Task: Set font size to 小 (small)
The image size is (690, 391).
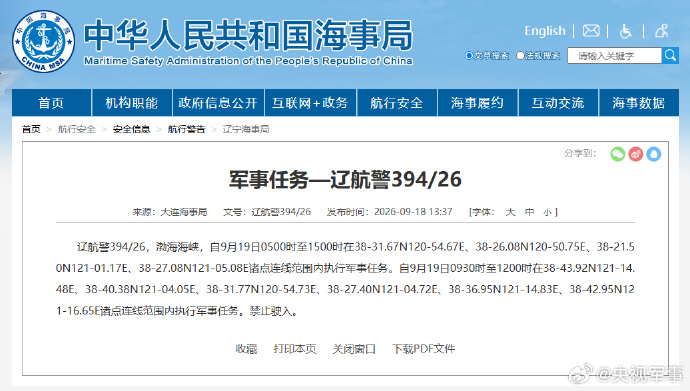Action: coord(547,212)
